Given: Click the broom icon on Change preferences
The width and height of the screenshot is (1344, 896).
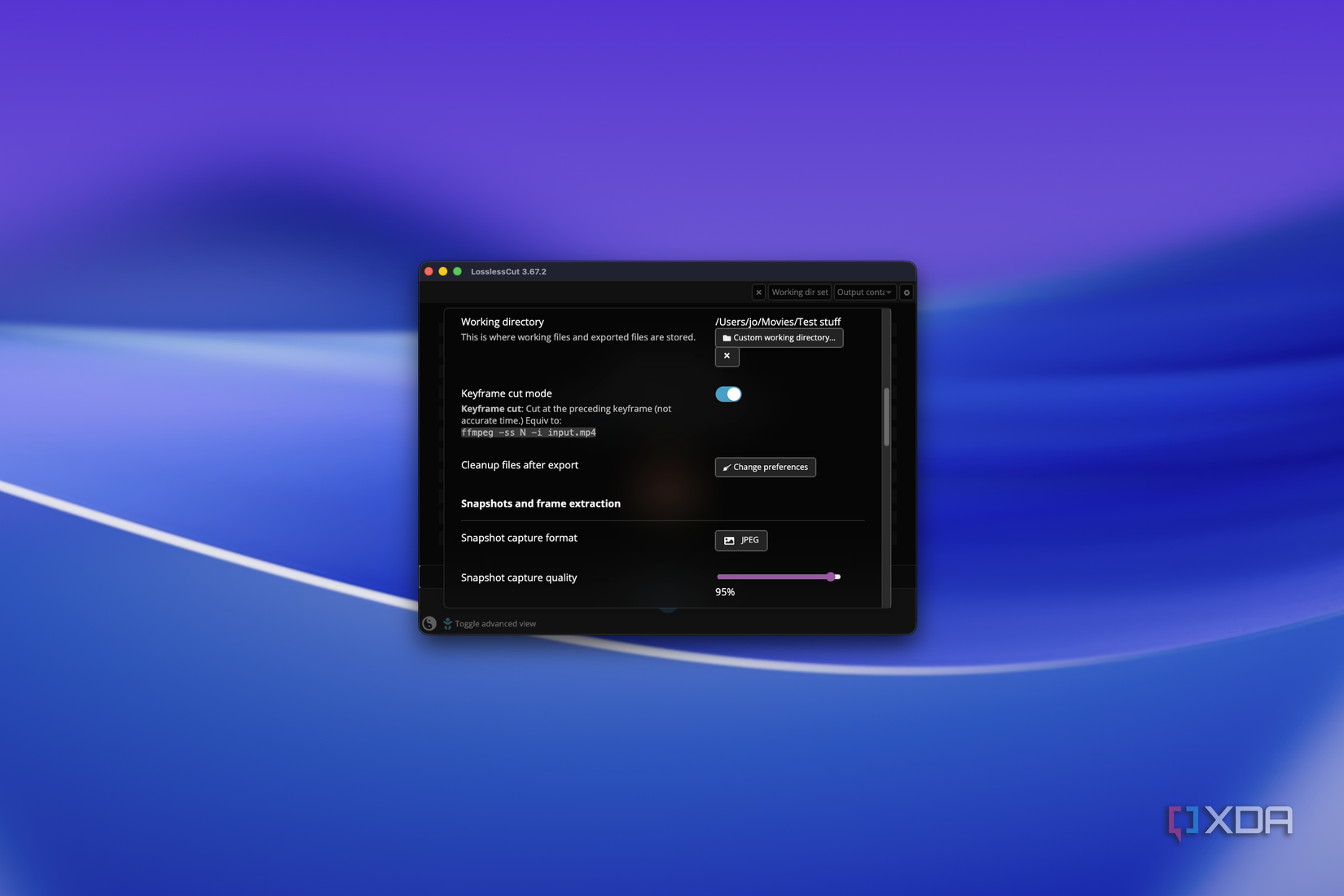Looking at the screenshot, I should click(x=727, y=467).
